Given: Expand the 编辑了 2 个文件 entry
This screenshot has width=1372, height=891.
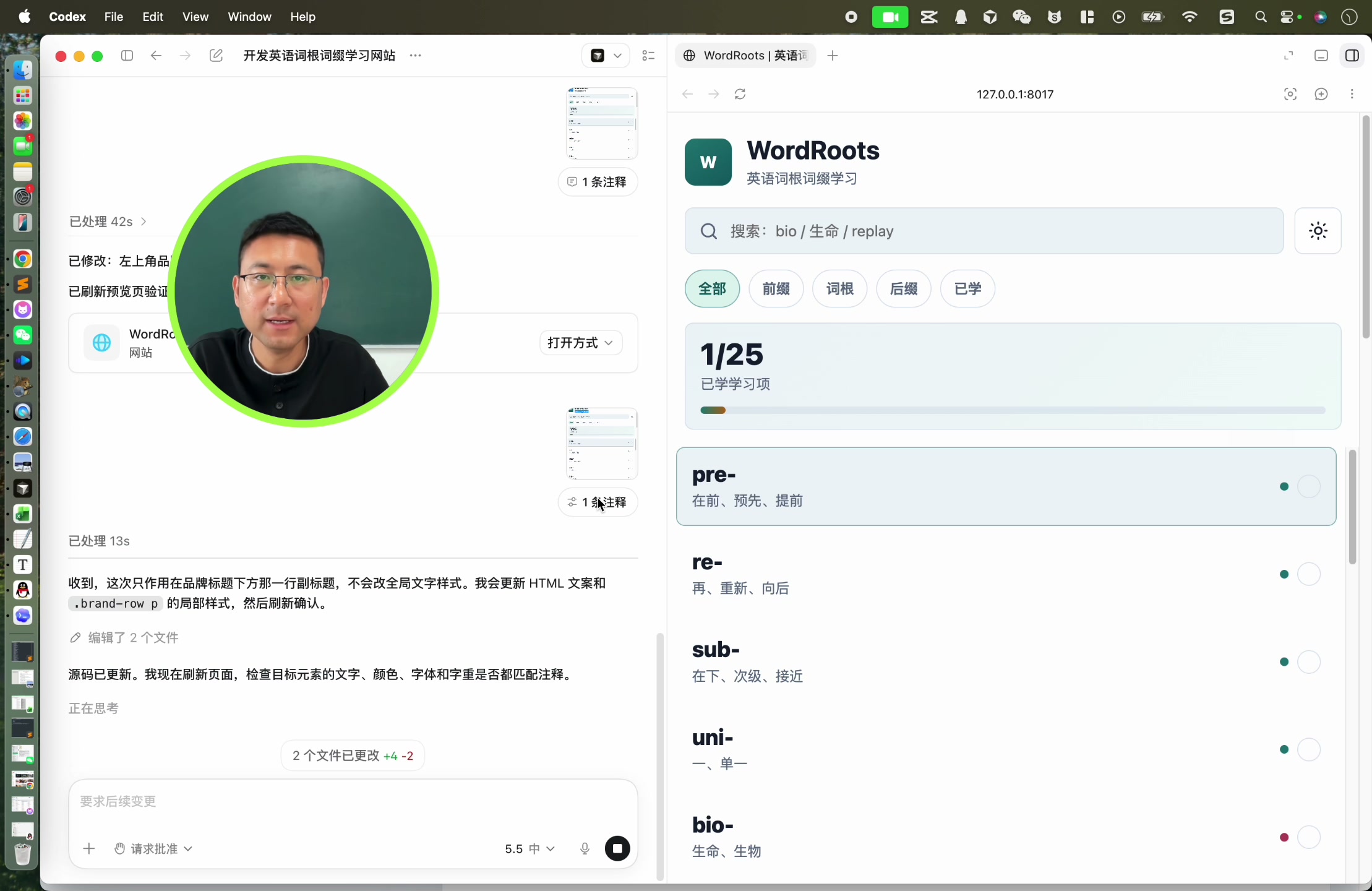Looking at the screenshot, I should pyautogui.click(x=124, y=637).
